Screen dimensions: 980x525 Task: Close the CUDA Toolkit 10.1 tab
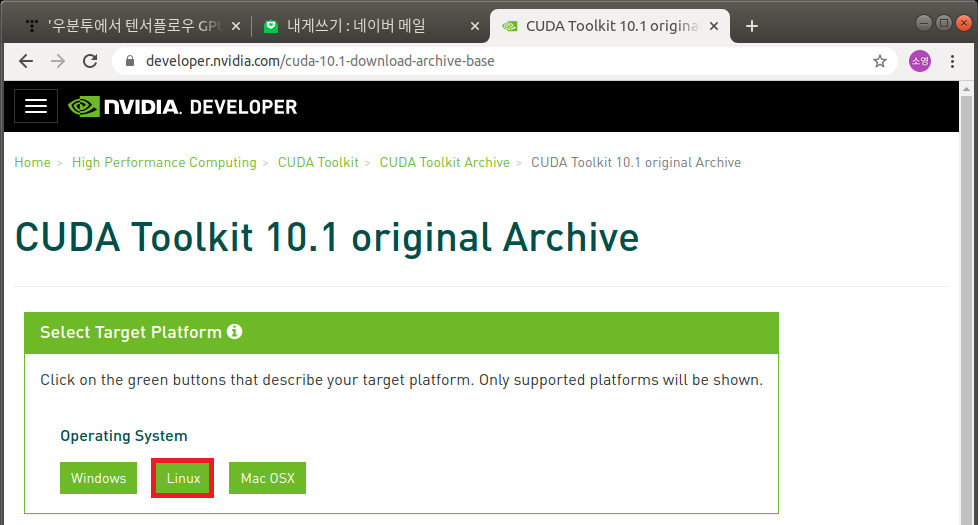click(x=714, y=26)
